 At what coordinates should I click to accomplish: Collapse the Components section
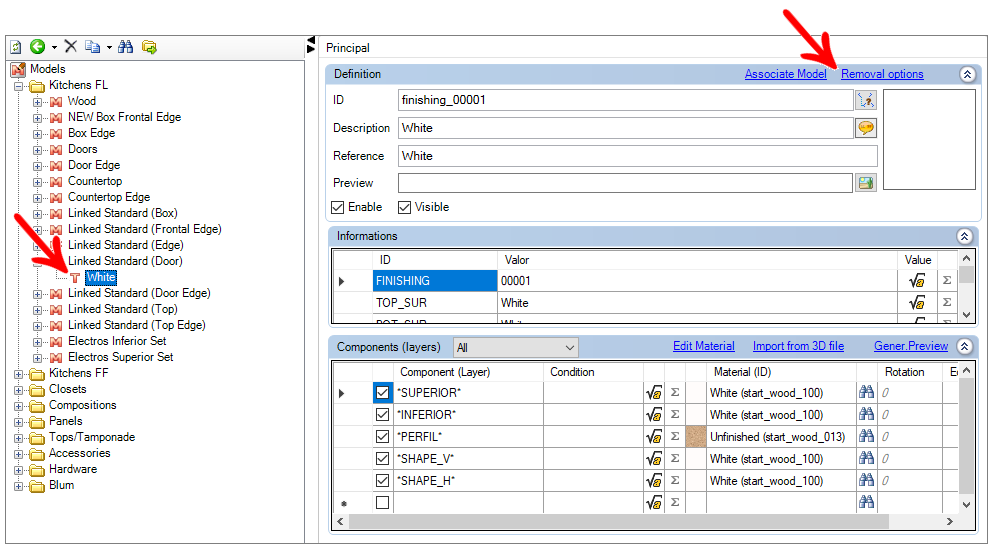pyautogui.click(x=965, y=347)
